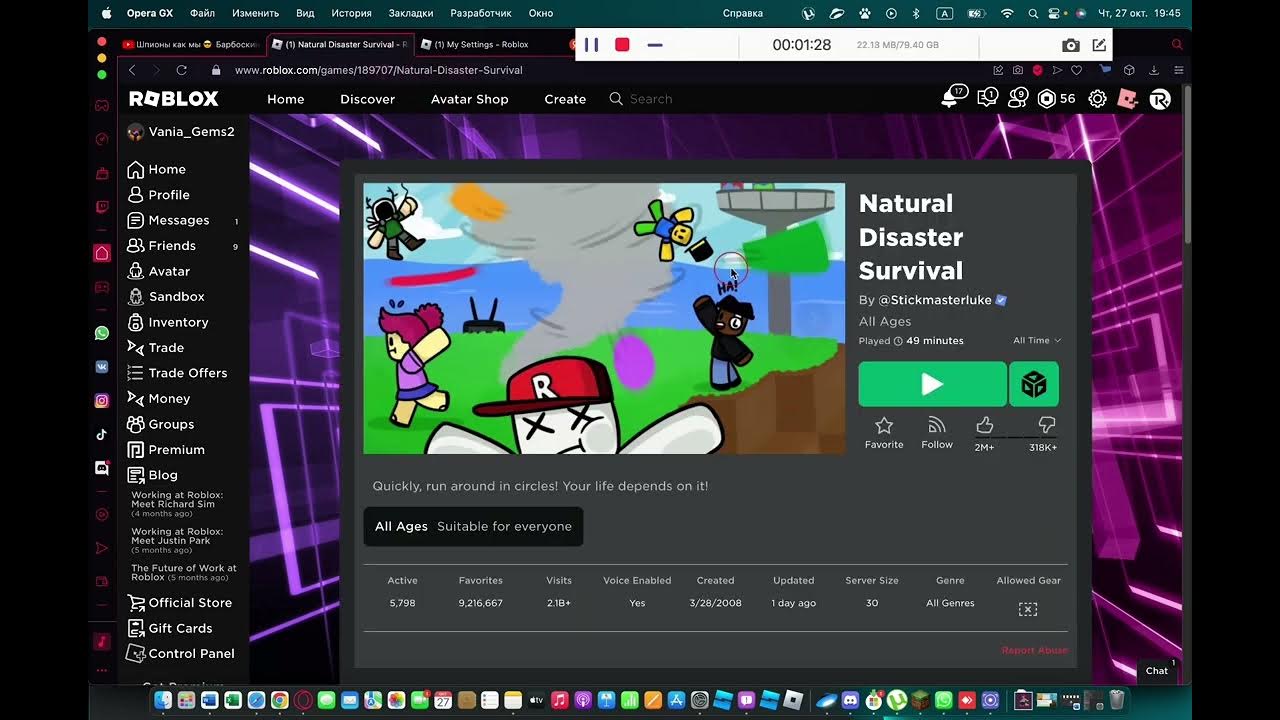1280x720 pixels.
Task: Open the notifications bell icon
Action: (x=951, y=98)
